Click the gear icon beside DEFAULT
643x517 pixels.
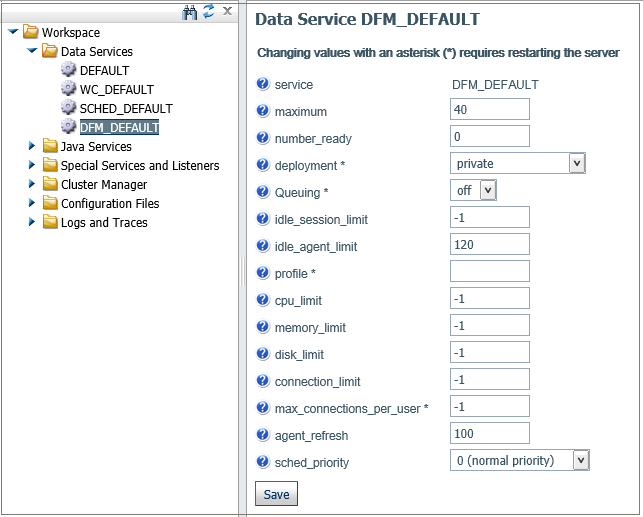click(68, 69)
